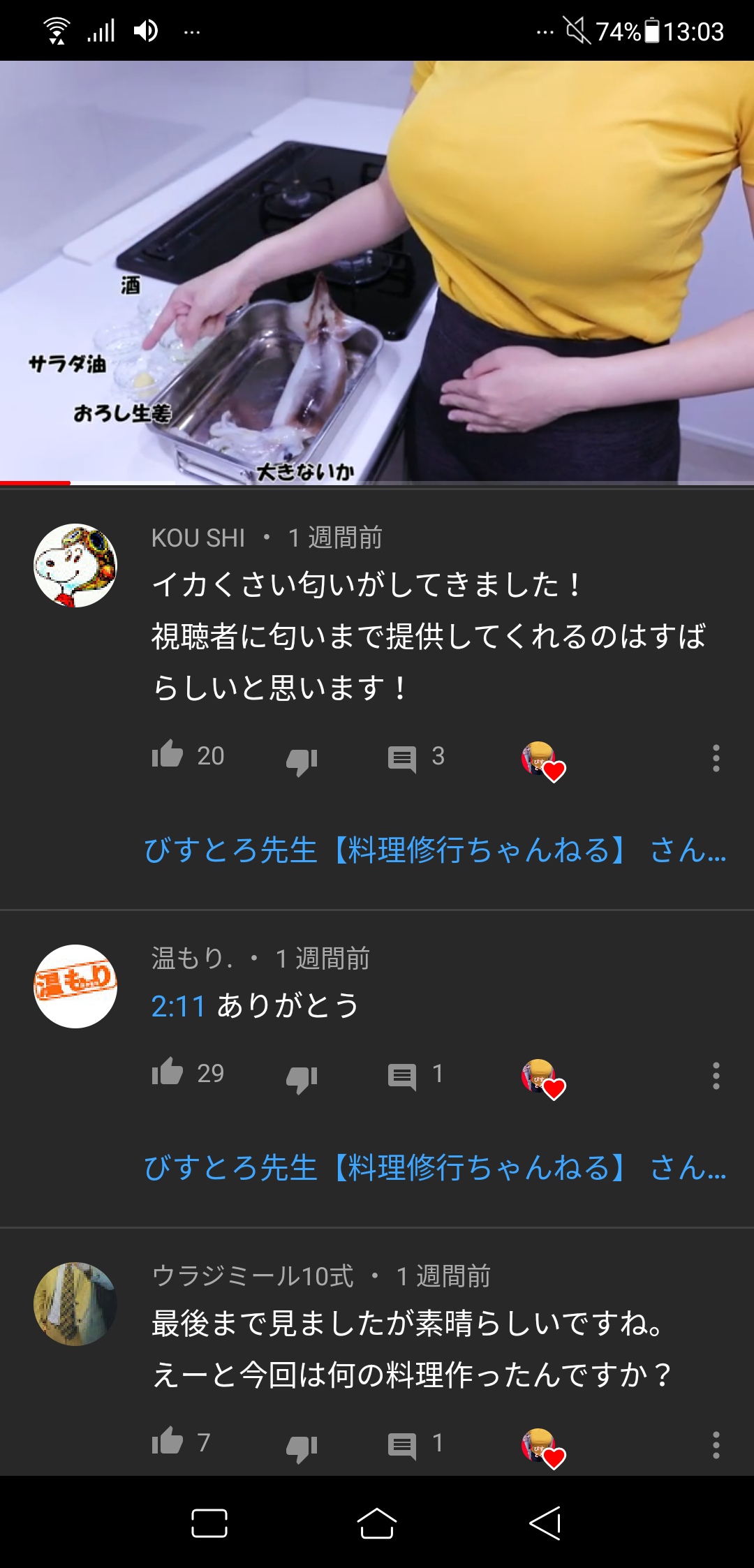Screen dimensions: 754x1568
Task: Expand creator's replies under 温もり. comment
Action: (x=435, y=1167)
